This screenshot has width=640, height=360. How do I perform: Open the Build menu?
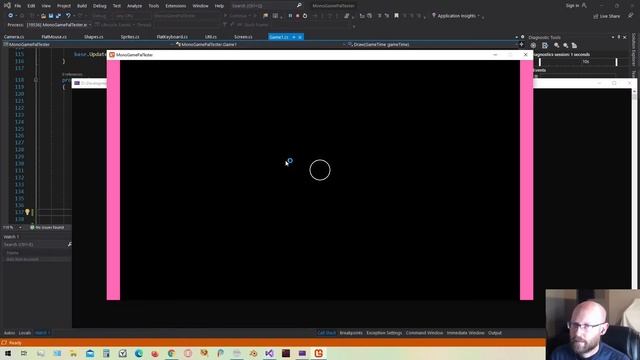(82, 6)
